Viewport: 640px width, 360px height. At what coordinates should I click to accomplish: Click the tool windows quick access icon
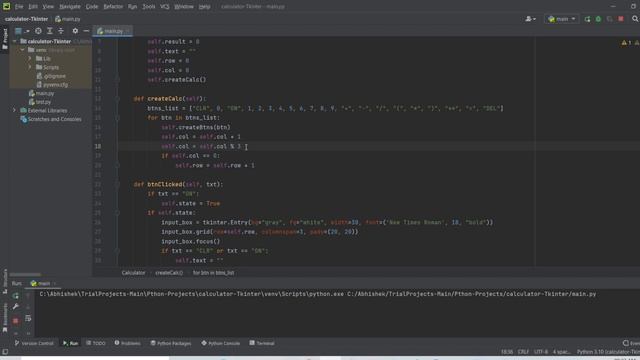[5, 352]
